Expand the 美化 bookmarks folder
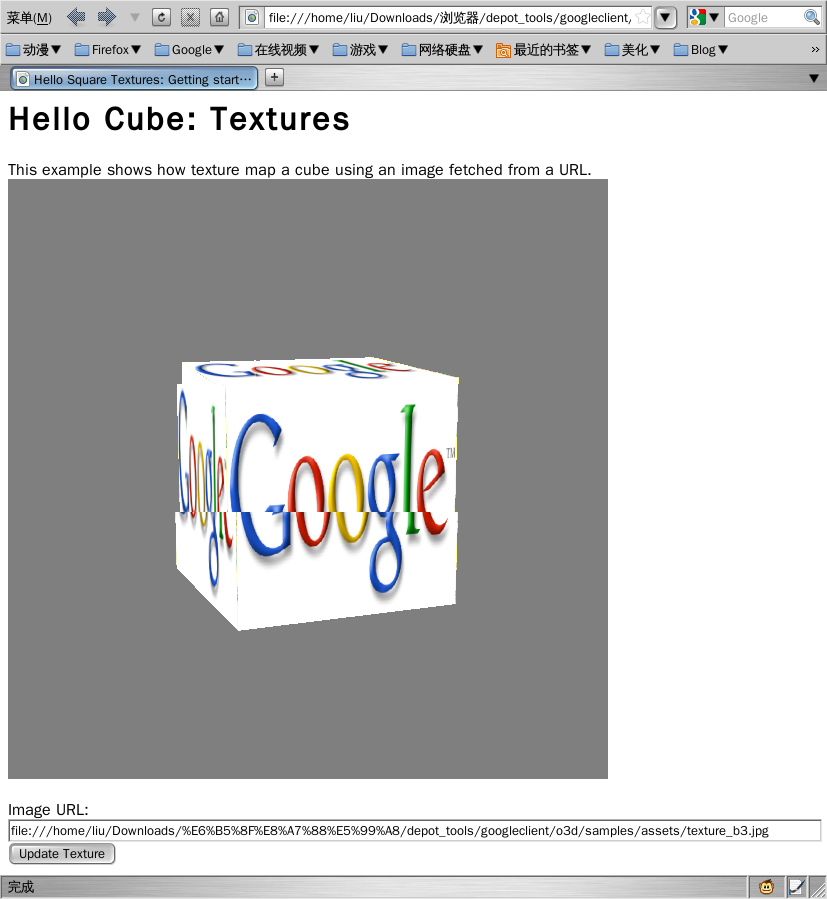 pos(632,50)
